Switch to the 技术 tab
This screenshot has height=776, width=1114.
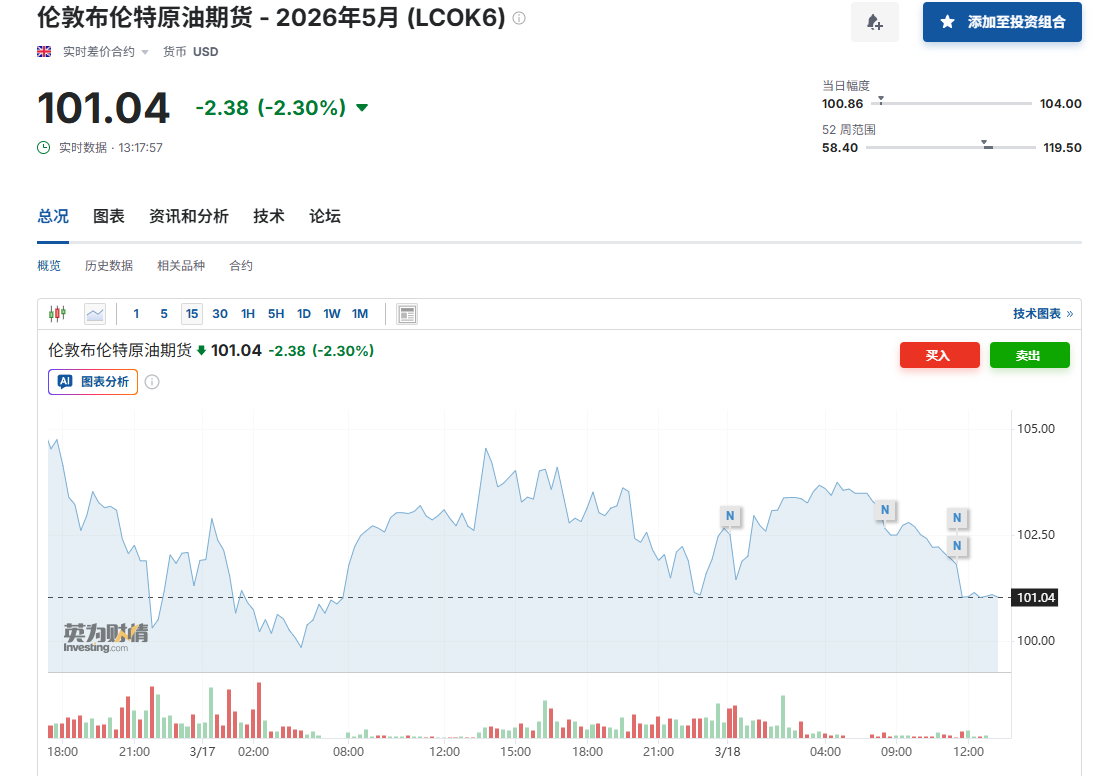(x=268, y=216)
